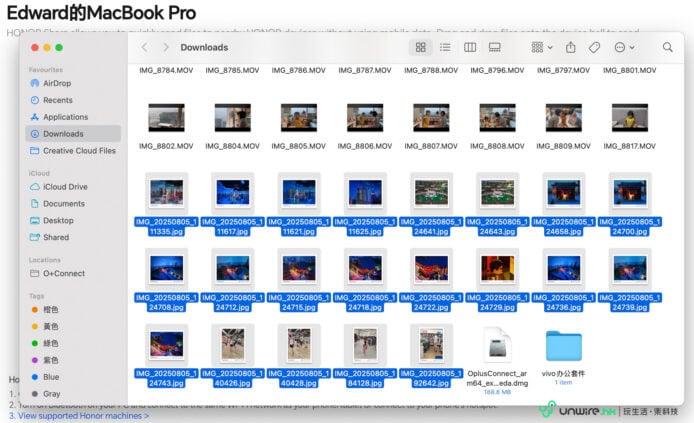Expand the Action ellipsis menu in the toolbar
Screen dimensions: 694x423
624,47
